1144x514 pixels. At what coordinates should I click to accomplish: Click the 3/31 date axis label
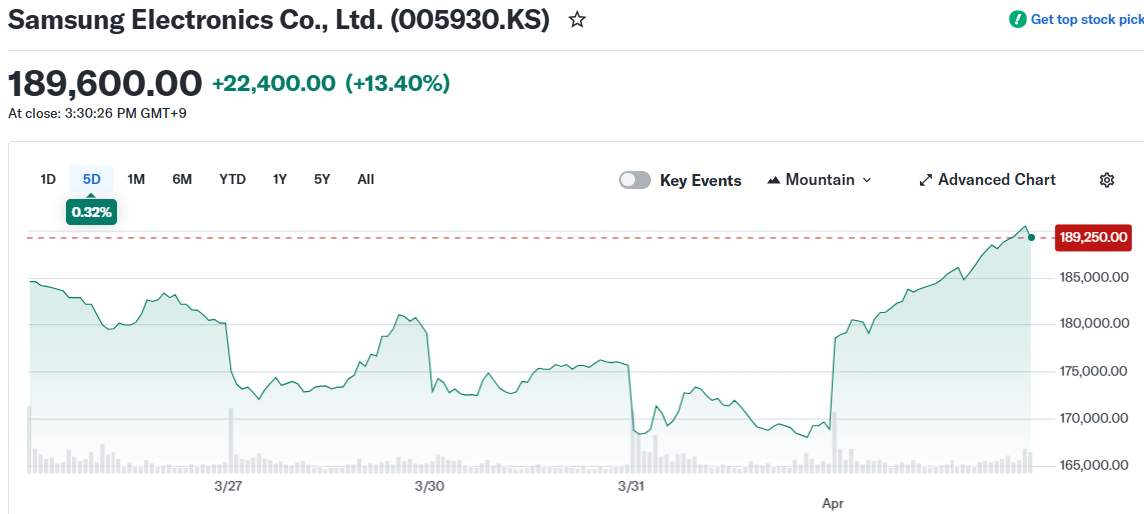click(x=631, y=486)
